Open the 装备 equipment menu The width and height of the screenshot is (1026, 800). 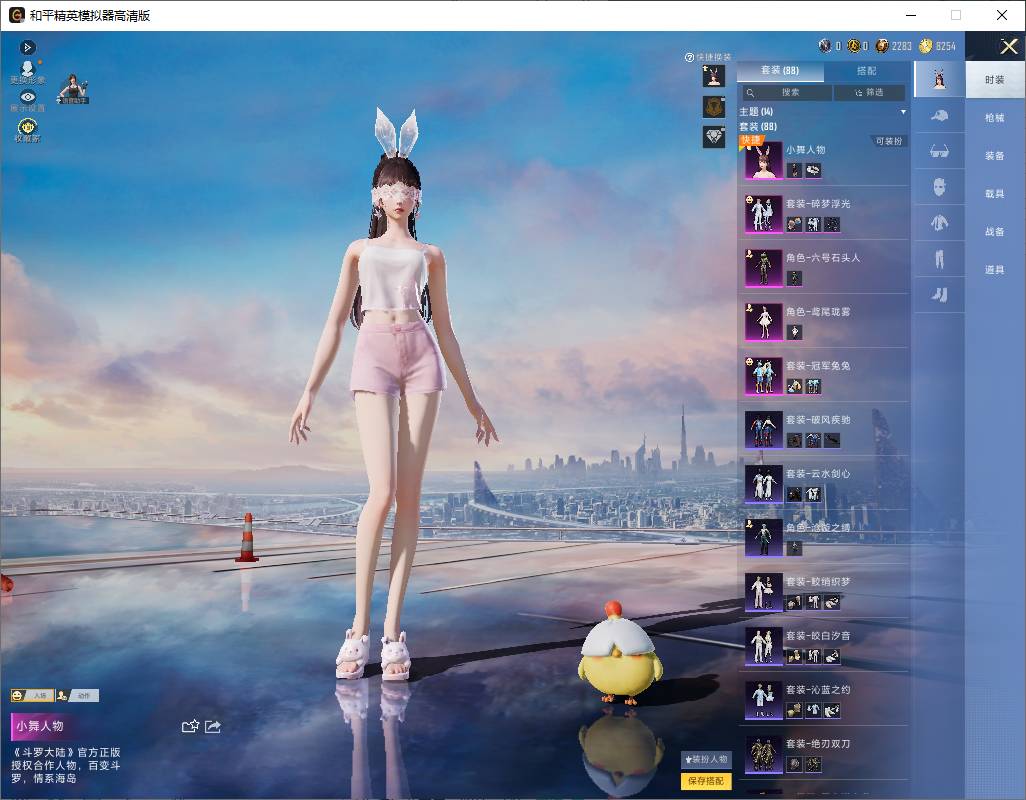(995, 156)
